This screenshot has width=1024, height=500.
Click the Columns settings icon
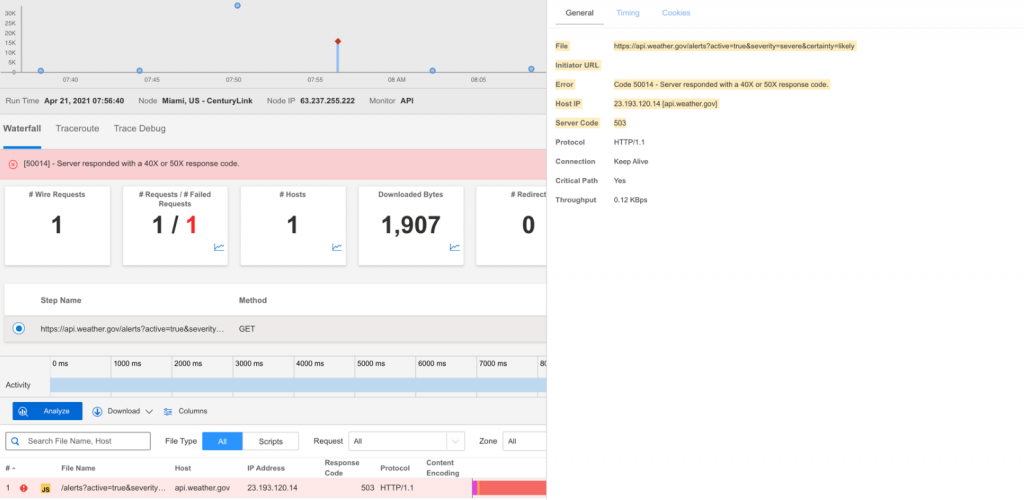[x=168, y=411]
